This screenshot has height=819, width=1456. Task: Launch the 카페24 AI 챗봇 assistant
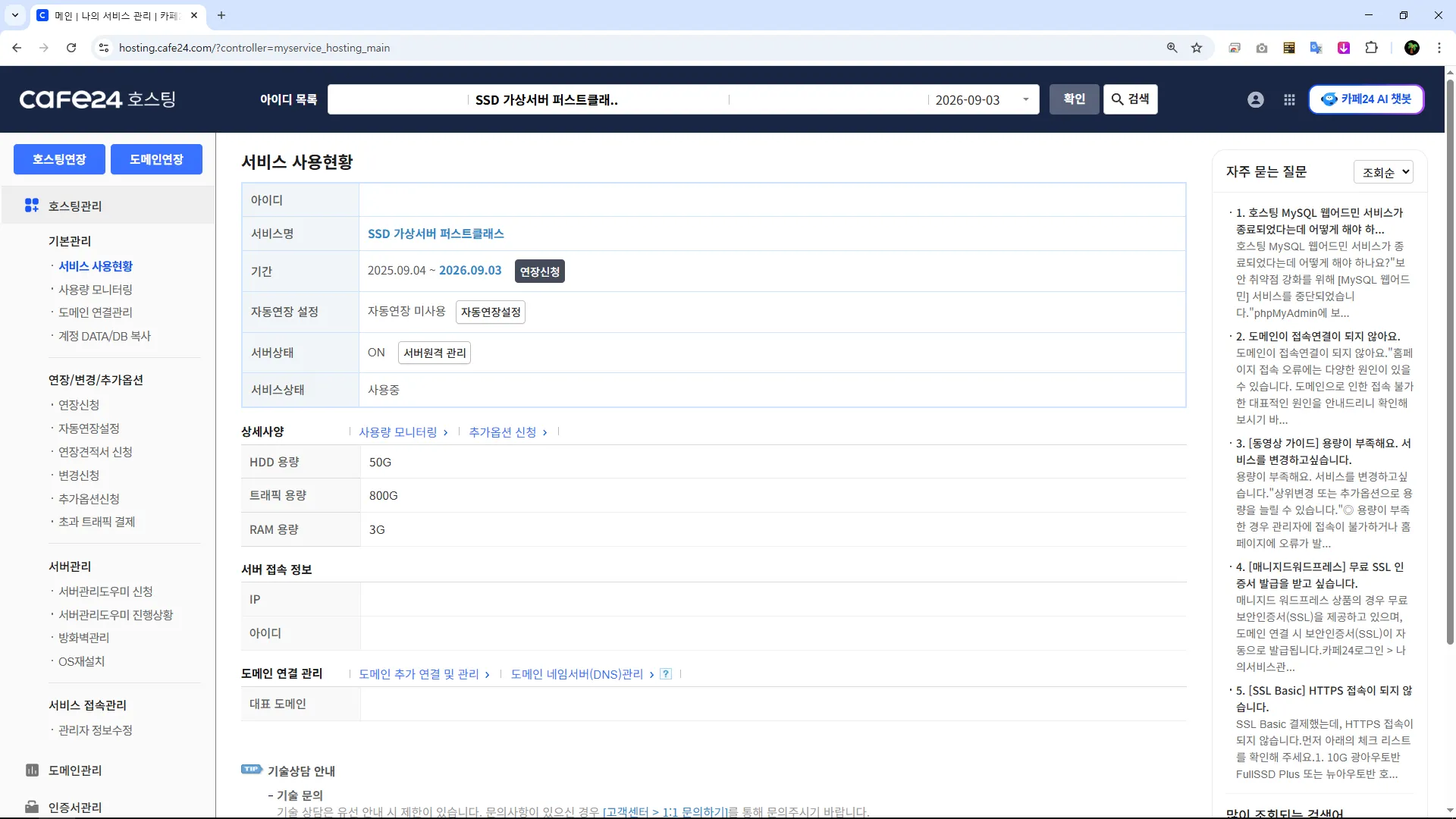click(1366, 99)
